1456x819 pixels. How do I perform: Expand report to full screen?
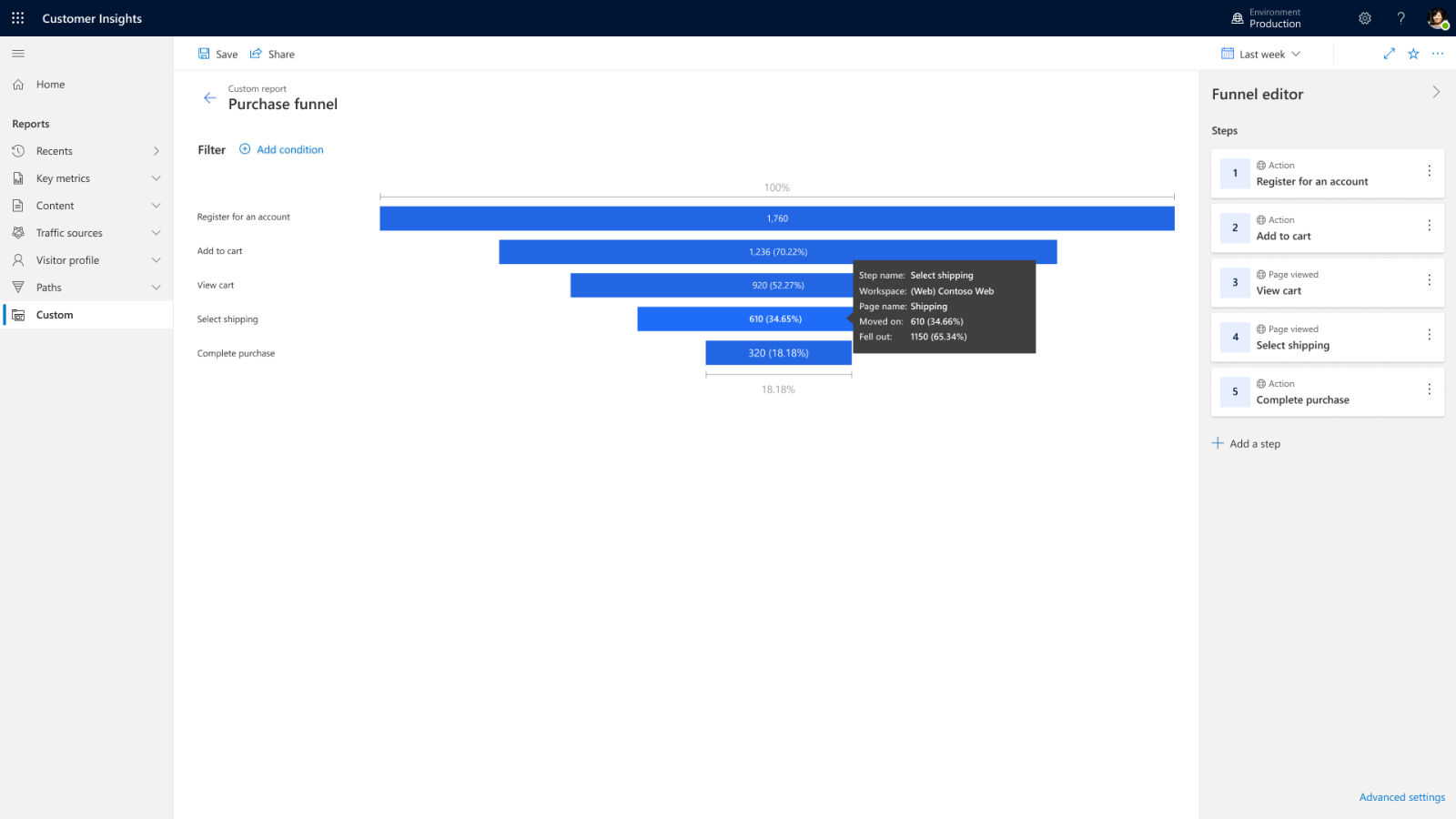[x=1389, y=54]
